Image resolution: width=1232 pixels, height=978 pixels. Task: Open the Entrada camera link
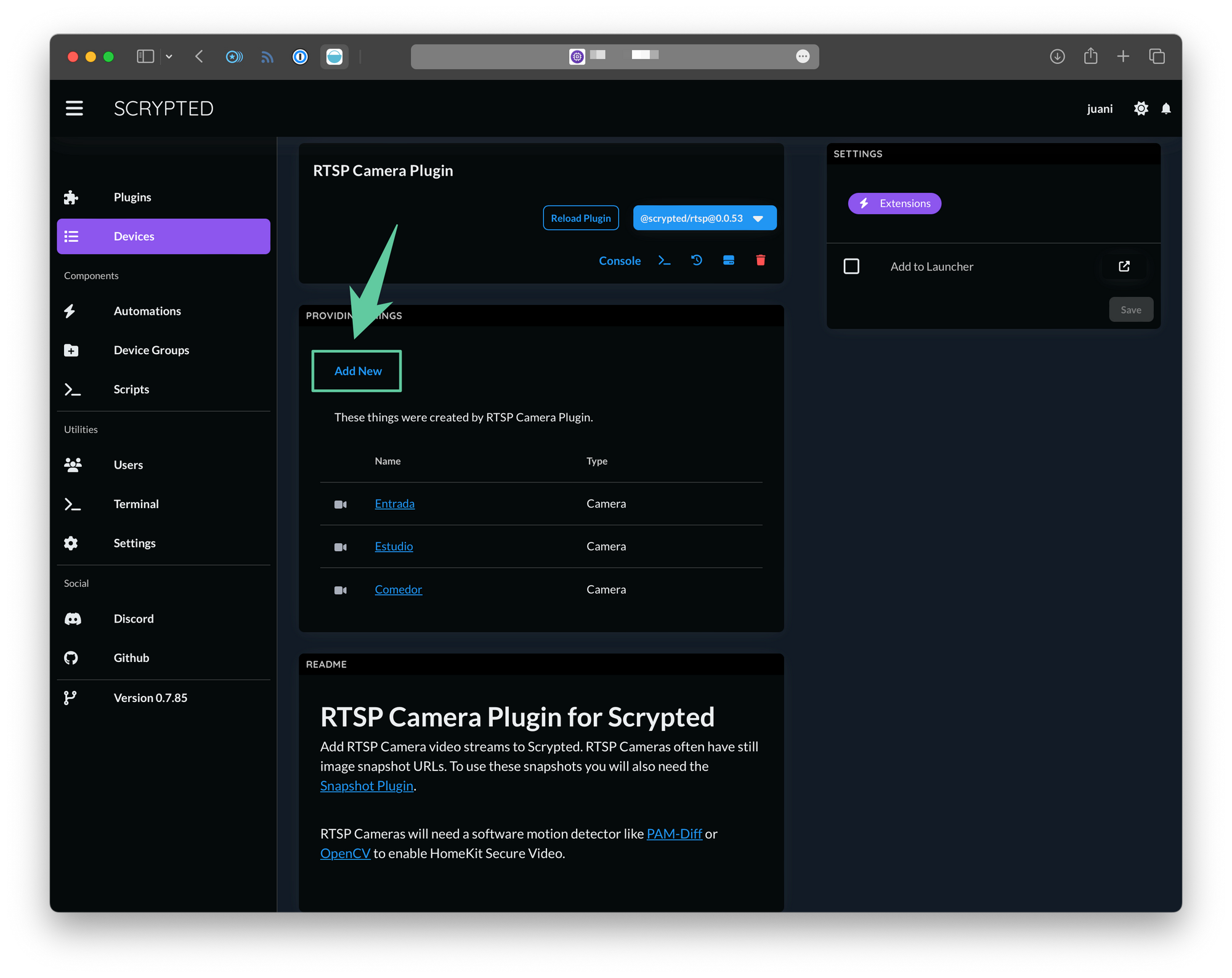click(394, 504)
